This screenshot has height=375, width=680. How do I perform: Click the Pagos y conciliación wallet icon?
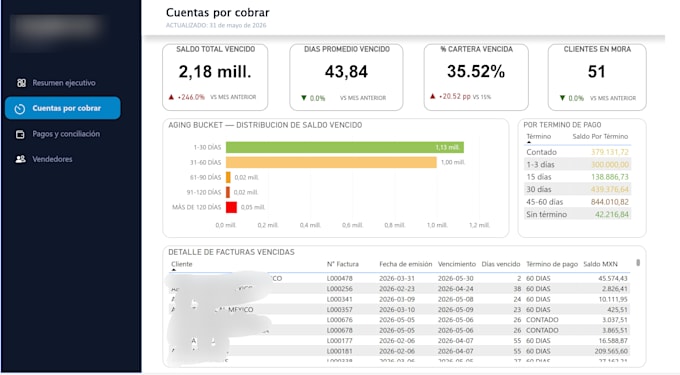pos(20,134)
